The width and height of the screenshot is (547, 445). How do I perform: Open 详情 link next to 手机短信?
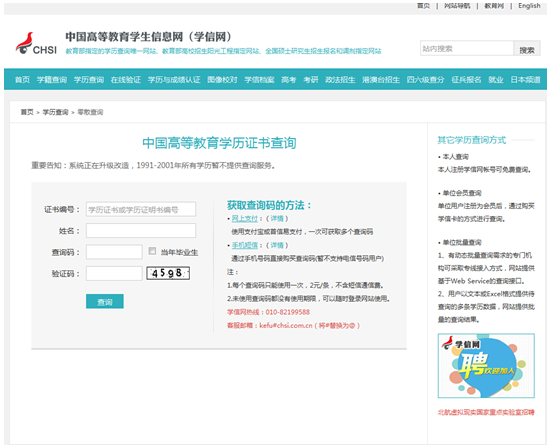pos(277,245)
